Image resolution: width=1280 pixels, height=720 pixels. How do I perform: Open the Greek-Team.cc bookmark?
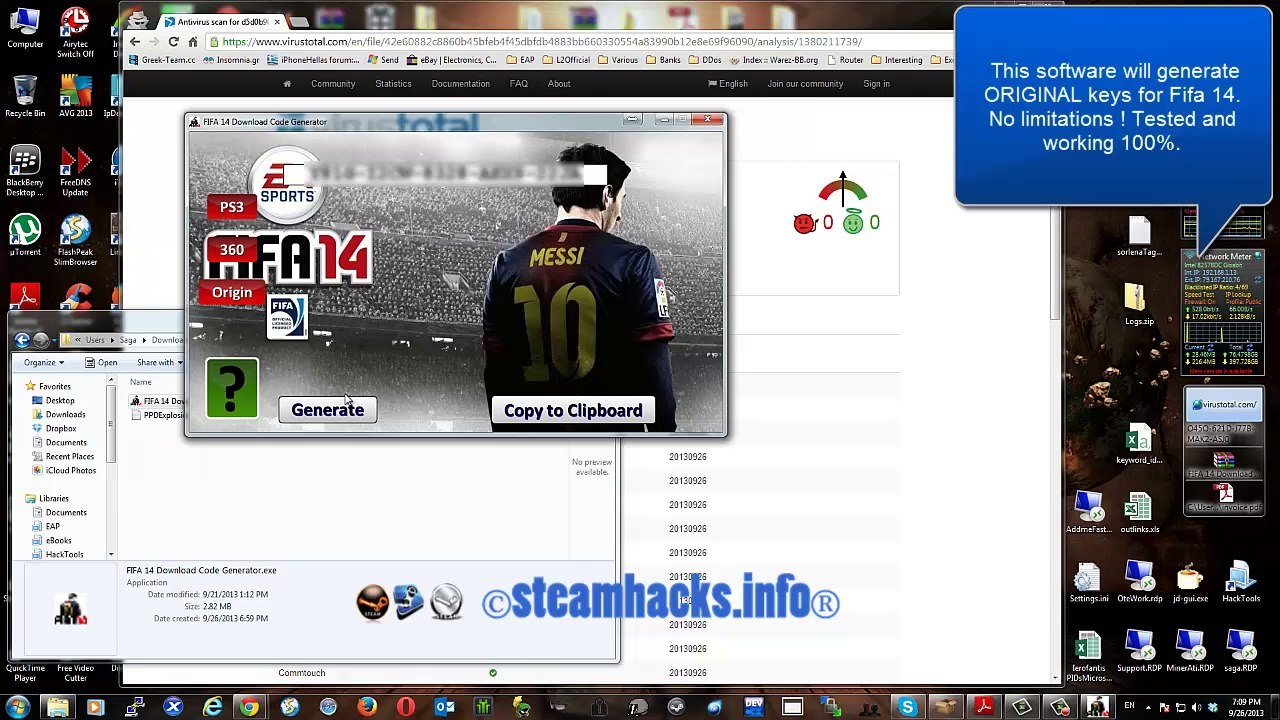coord(162,60)
